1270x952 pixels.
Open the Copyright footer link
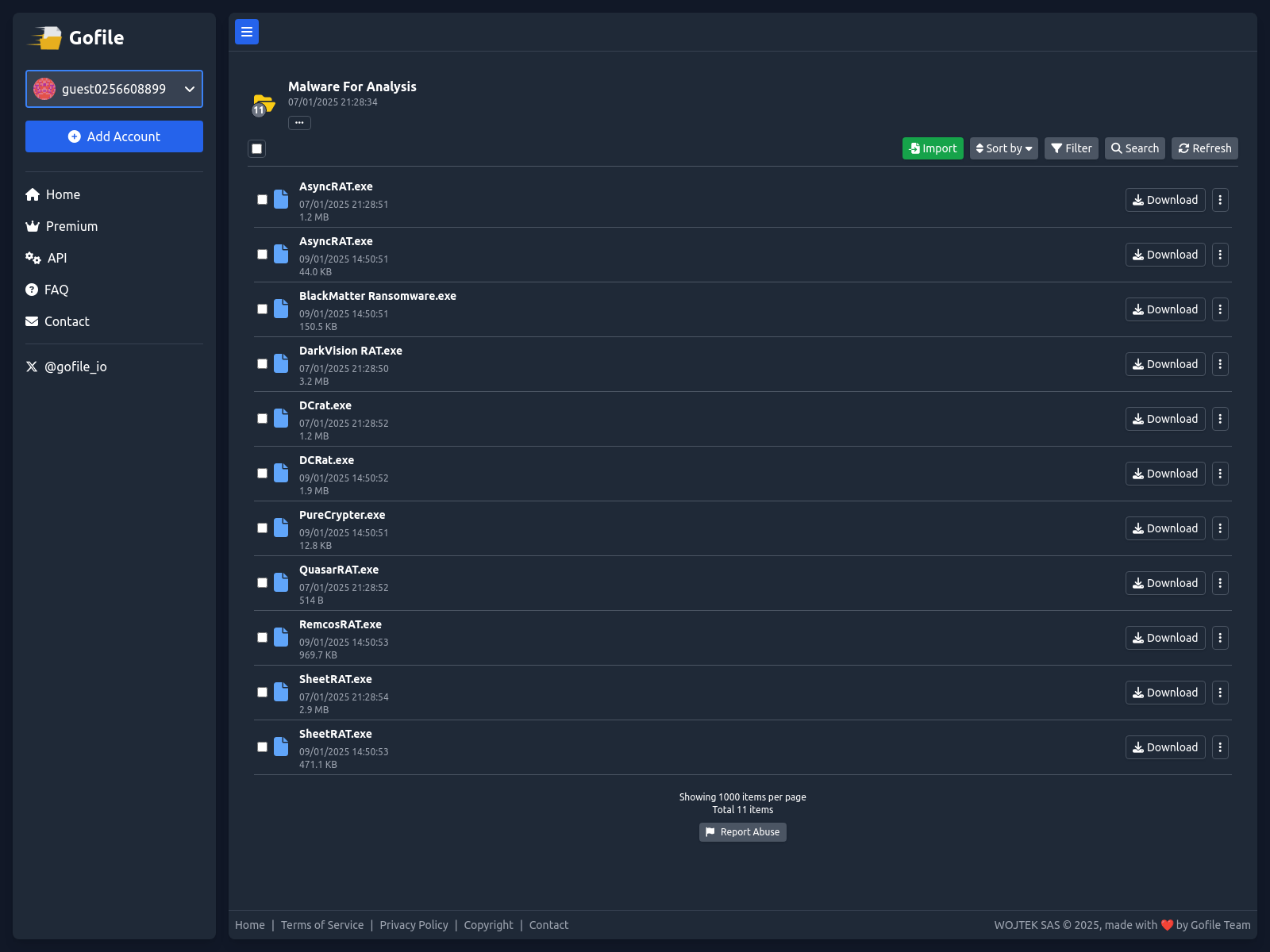pyautogui.click(x=489, y=925)
